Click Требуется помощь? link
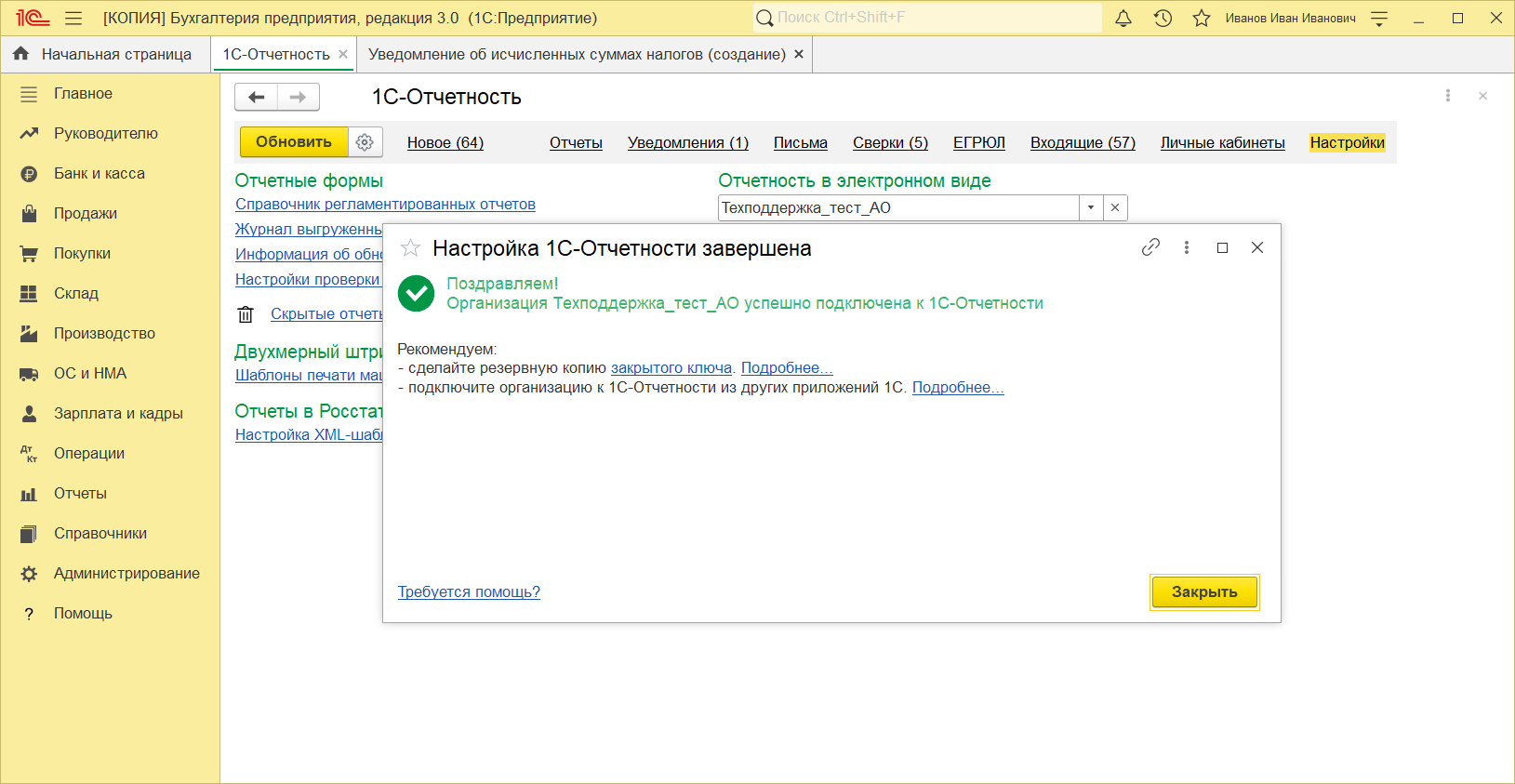 (x=469, y=592)
